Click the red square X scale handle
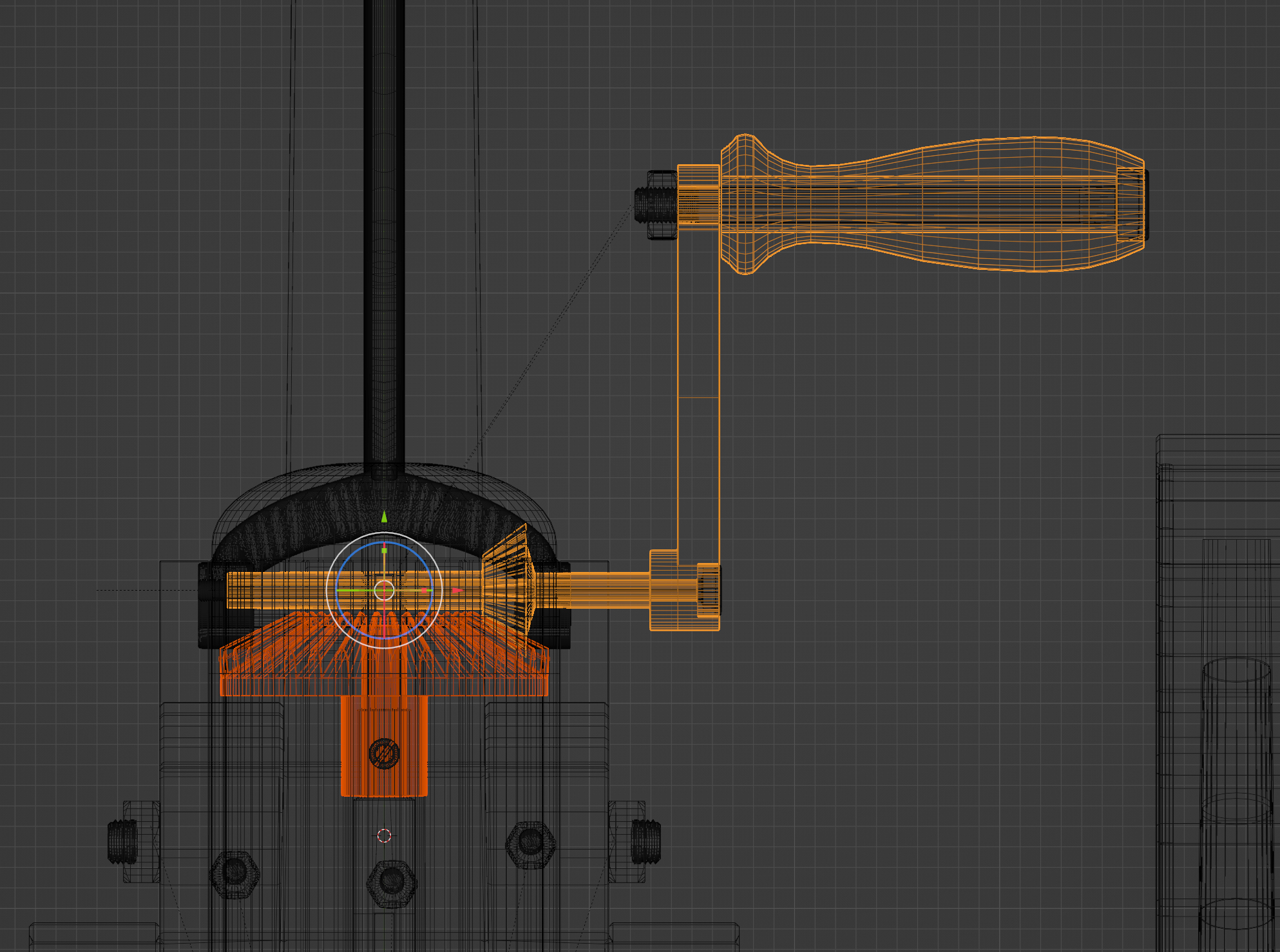This screenshot has width=1280, height=952. click(424, 590)
